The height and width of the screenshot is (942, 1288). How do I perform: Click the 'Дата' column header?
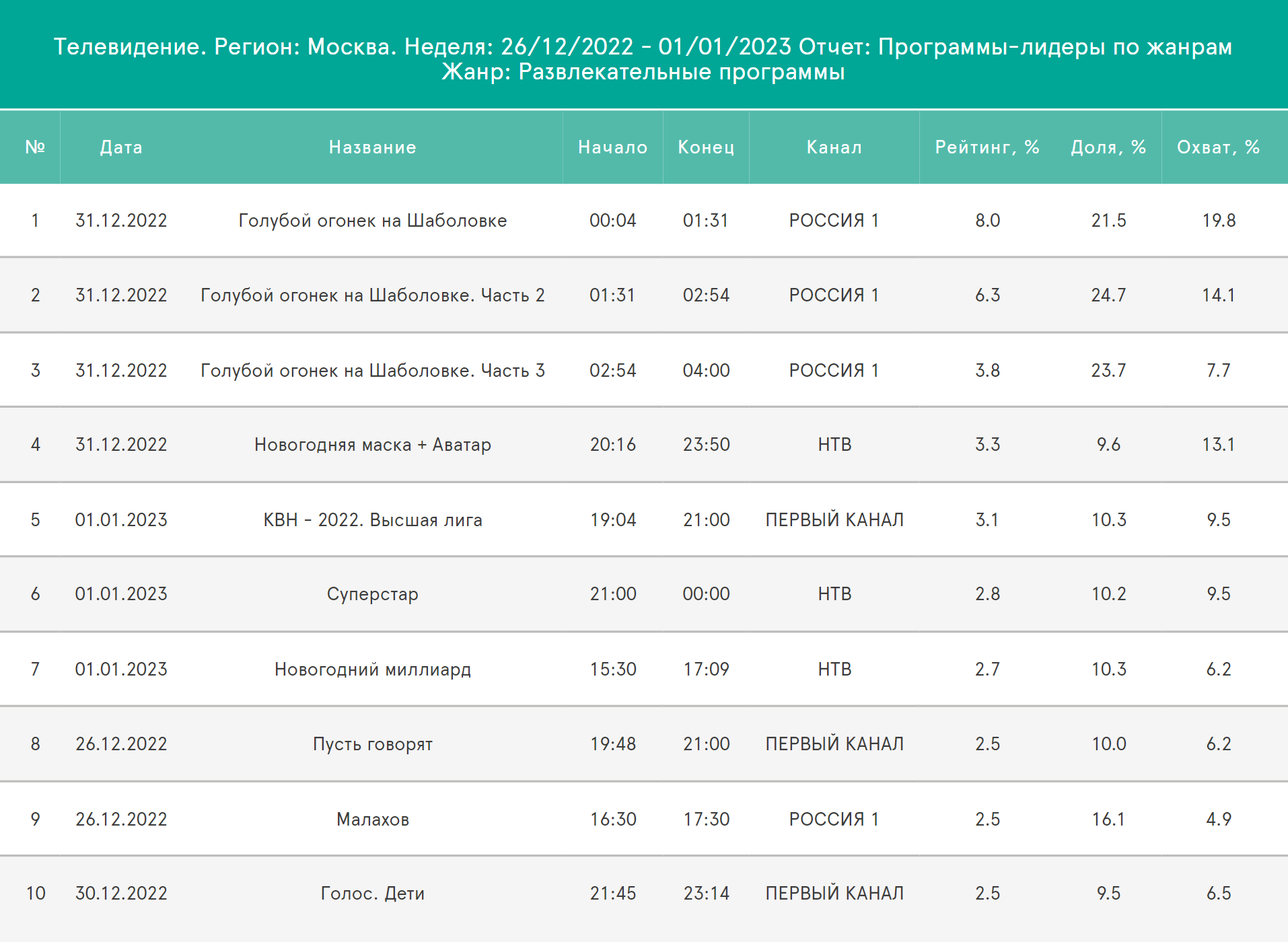[x=121, y=147]
